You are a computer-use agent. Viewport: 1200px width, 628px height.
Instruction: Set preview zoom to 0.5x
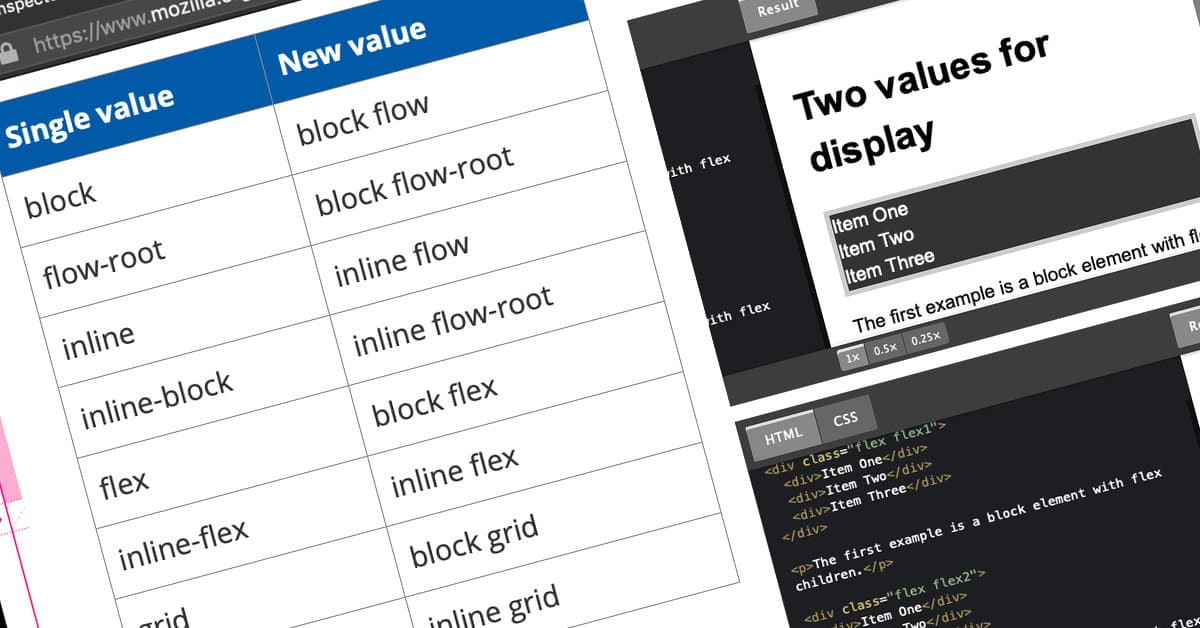click(x=885, y=348)
